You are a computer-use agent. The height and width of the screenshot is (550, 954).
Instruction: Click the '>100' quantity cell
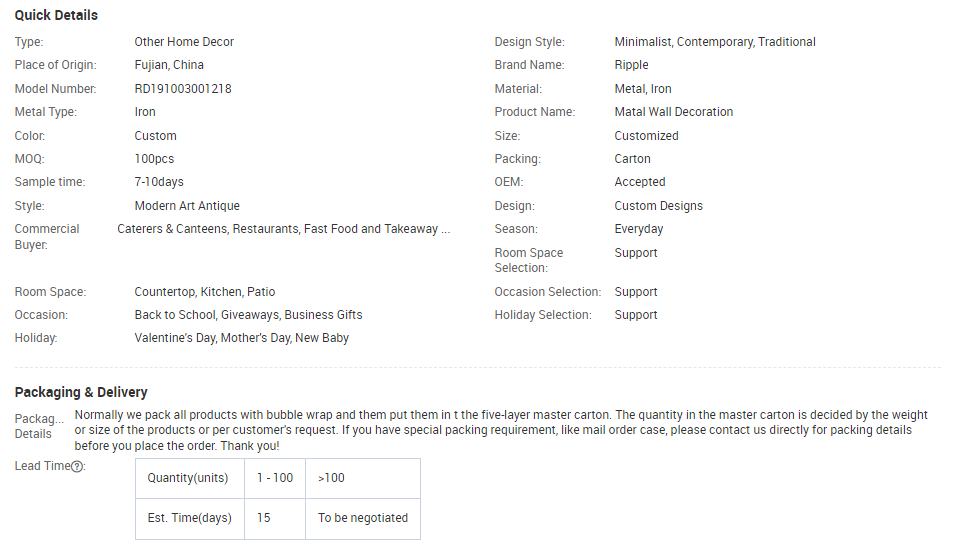coord(331,478)
